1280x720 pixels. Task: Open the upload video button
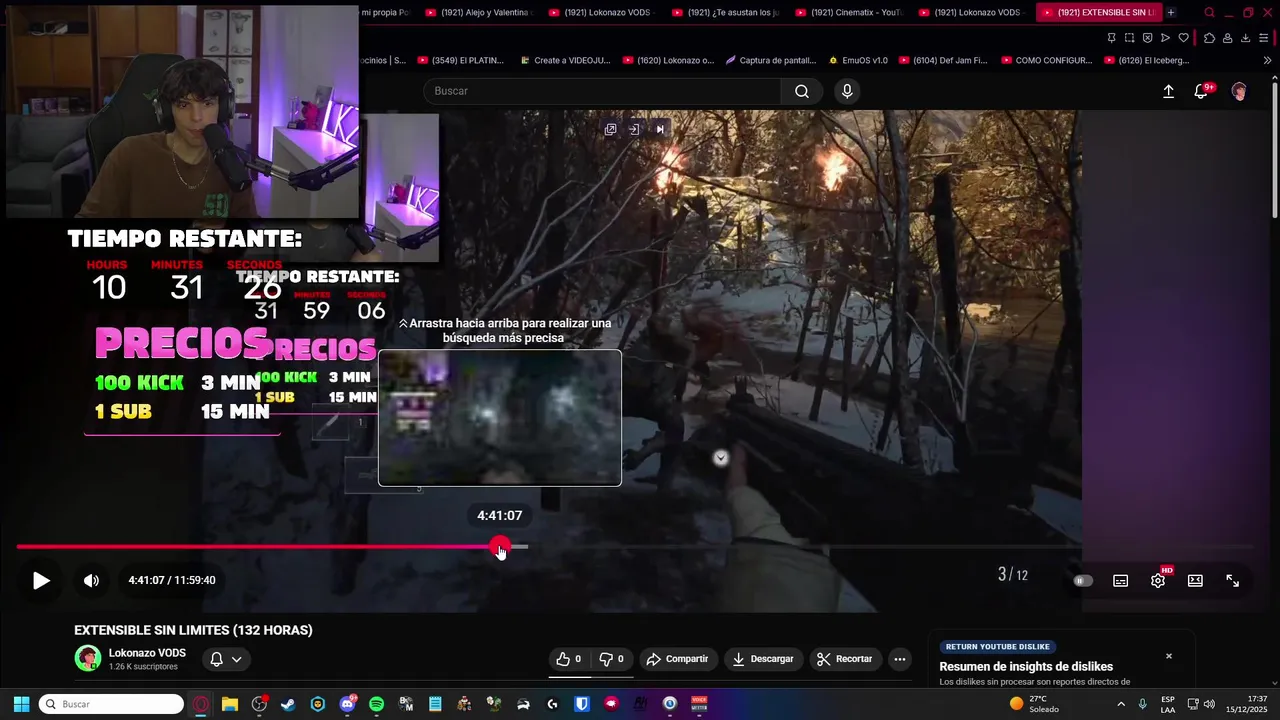click(x=1168, y=91)
